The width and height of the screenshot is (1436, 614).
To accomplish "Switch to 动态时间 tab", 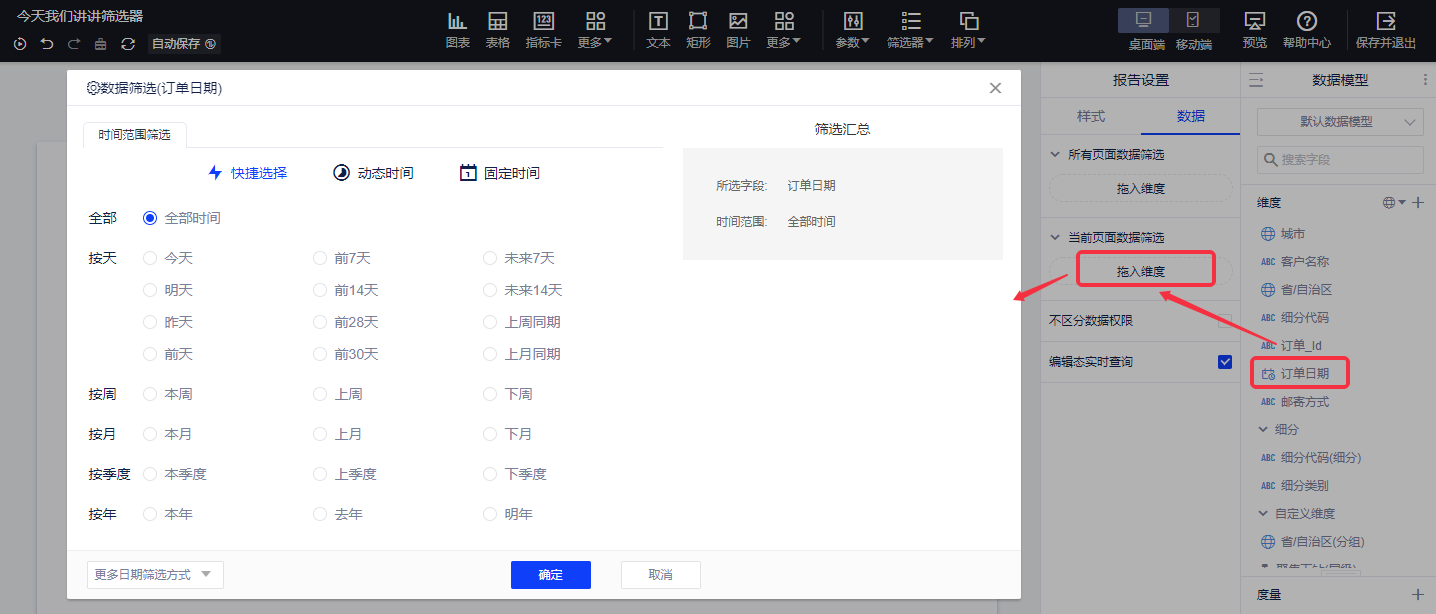I will [x=373, y=173].
